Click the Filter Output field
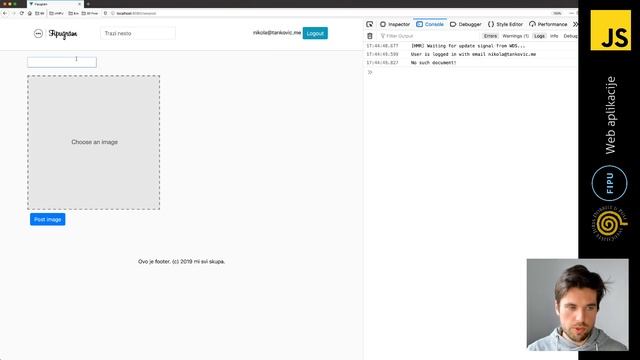640x360 pixels. click(x=429, y=36)
